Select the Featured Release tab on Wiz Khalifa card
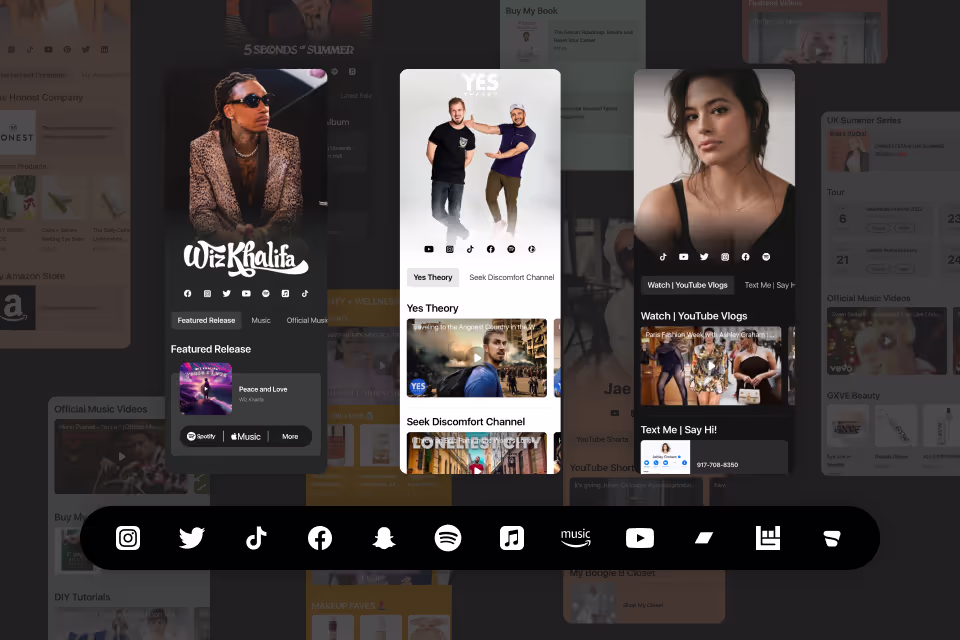This screenshot has width=960, height=640. [206, 320]
